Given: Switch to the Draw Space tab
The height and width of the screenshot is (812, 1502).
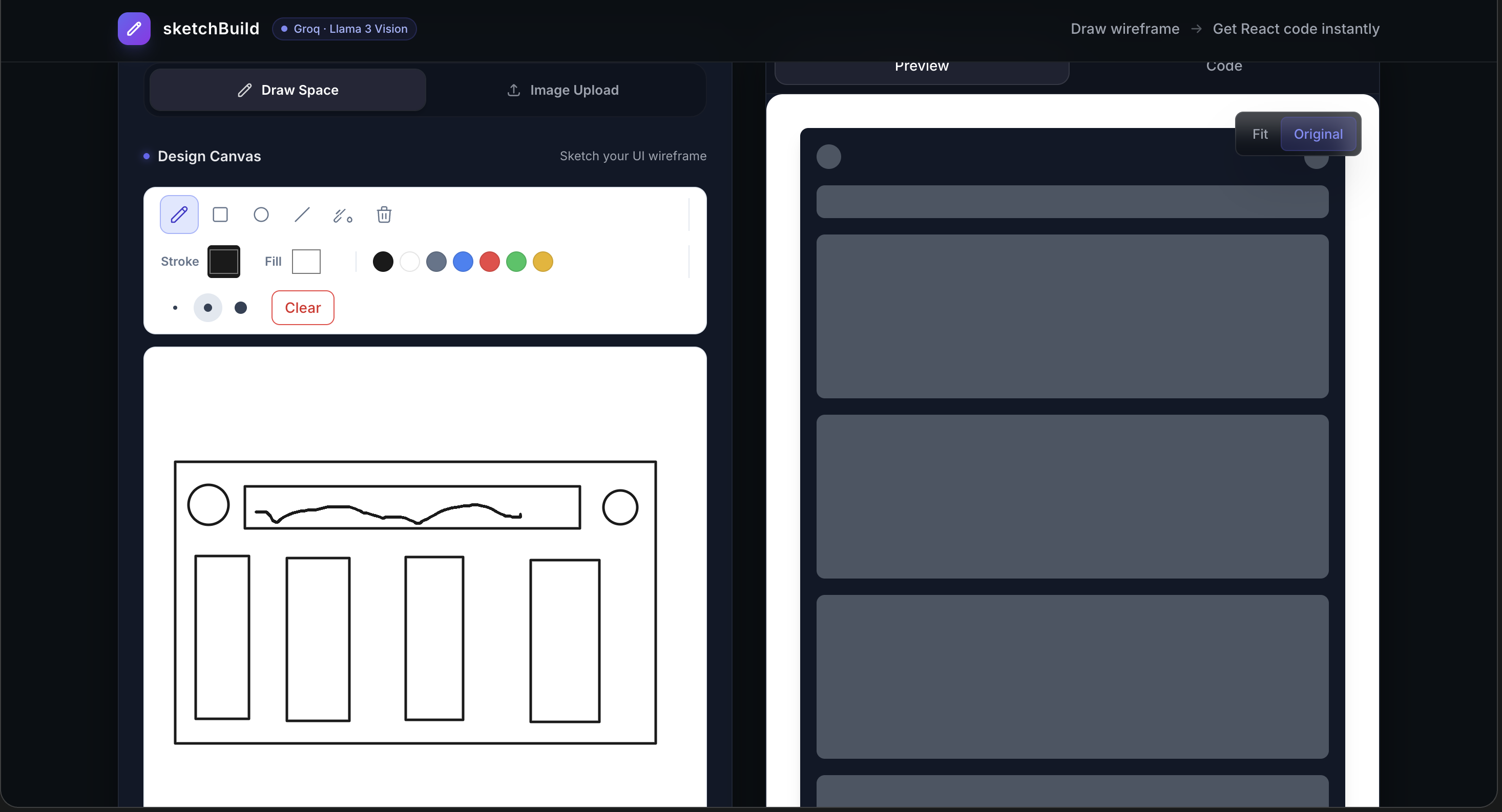Looking at the screenshot, I should point(287,90).
